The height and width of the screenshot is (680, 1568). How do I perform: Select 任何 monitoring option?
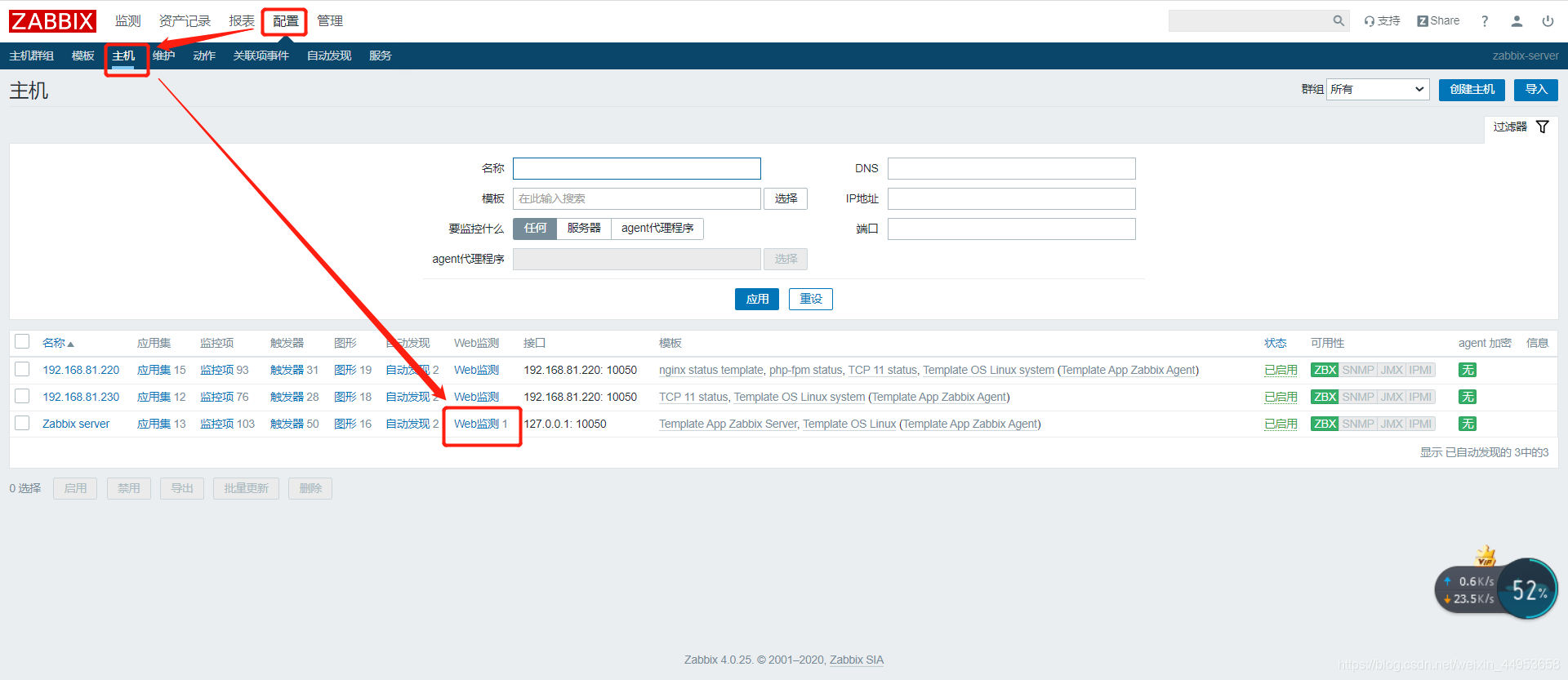[x=535, y=229]
